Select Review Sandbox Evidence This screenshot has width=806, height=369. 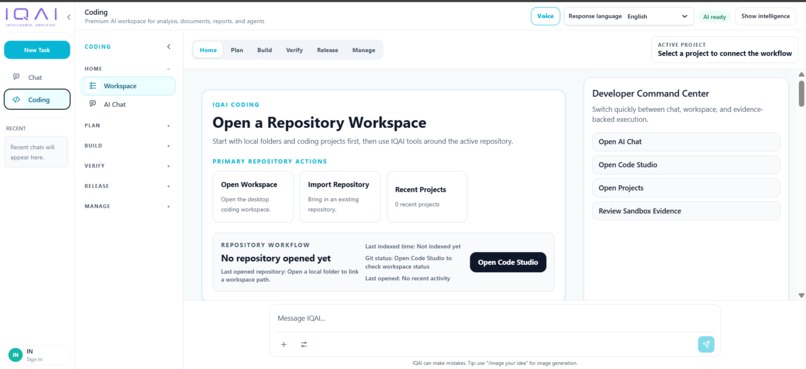click(686, 211)
